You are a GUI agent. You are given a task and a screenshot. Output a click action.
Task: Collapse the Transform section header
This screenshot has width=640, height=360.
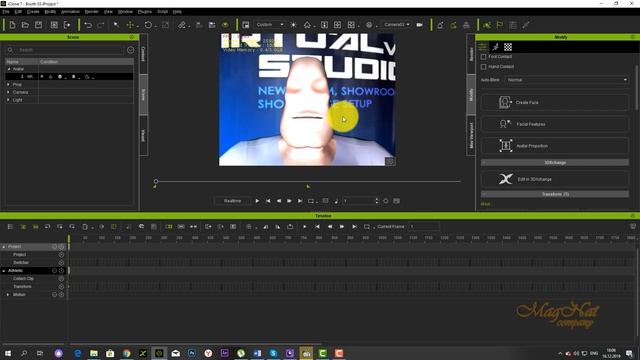pyautogui.click(x=555, y=194)
